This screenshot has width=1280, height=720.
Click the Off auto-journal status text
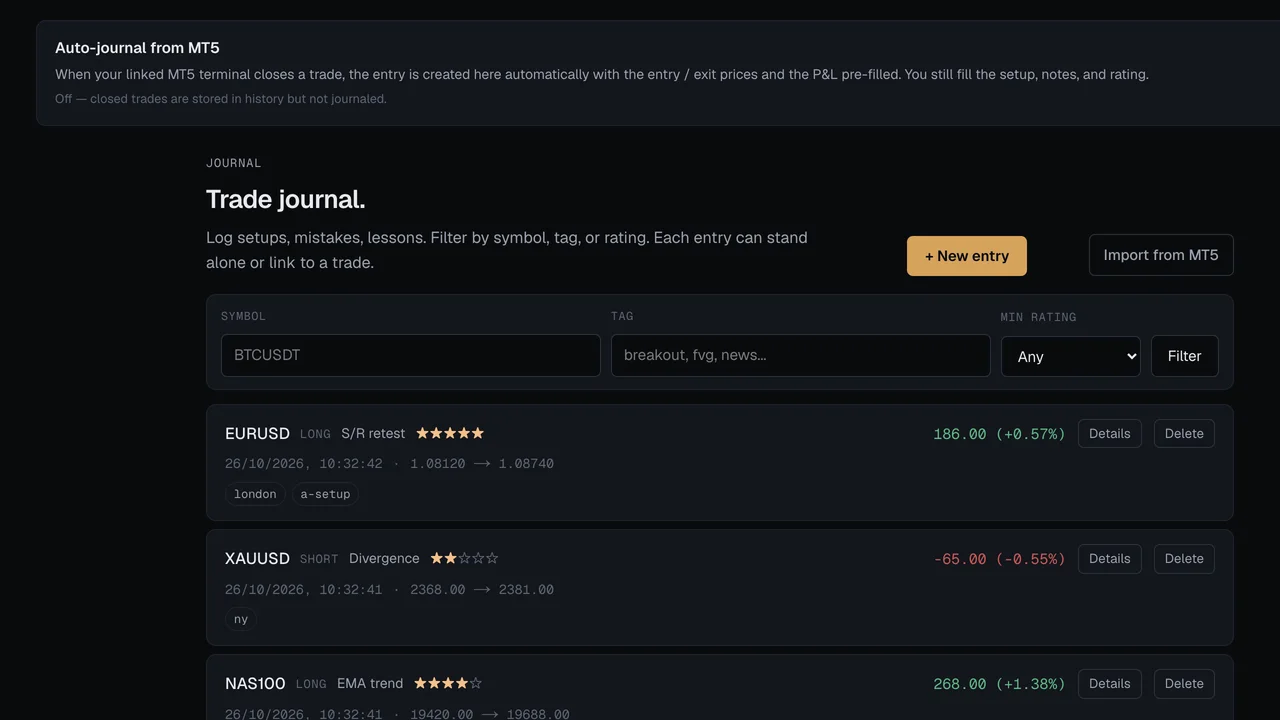coord(221,99)
